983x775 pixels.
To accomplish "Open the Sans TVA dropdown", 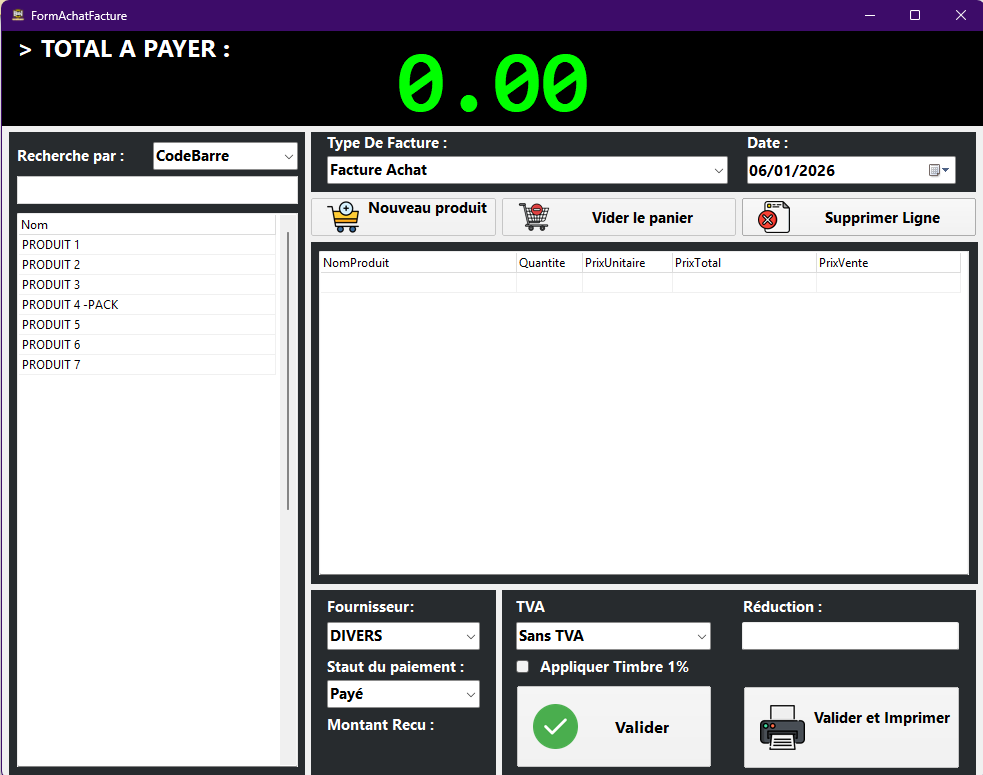I will pos(699,636).
